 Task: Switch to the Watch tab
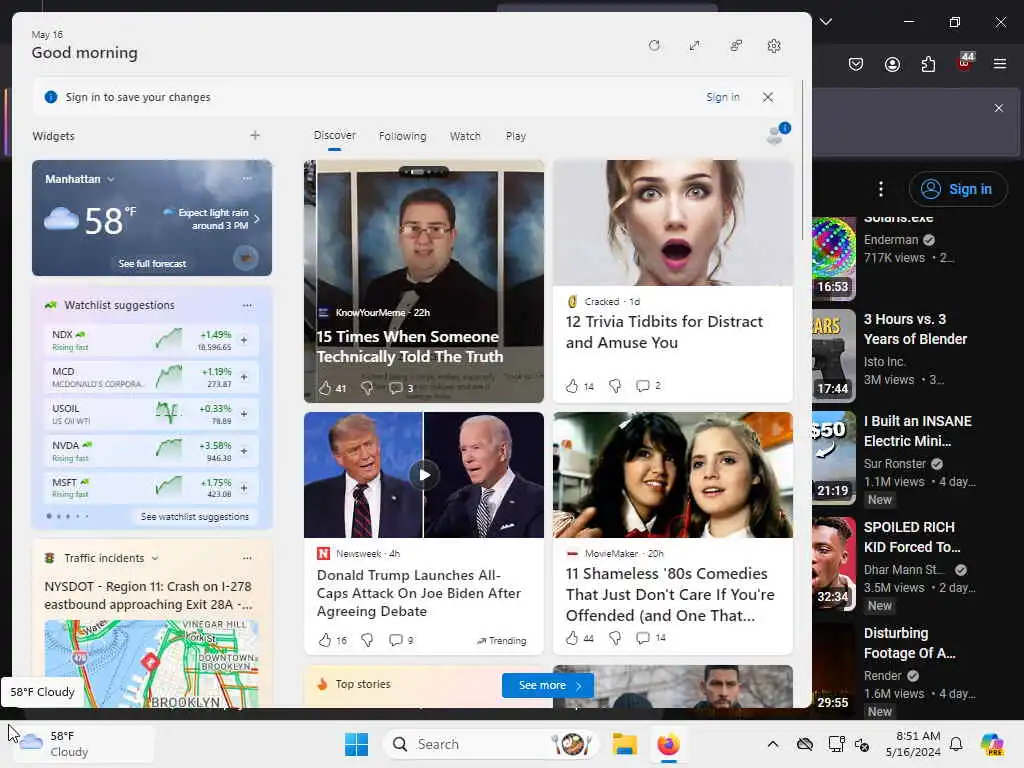[465, 136]
